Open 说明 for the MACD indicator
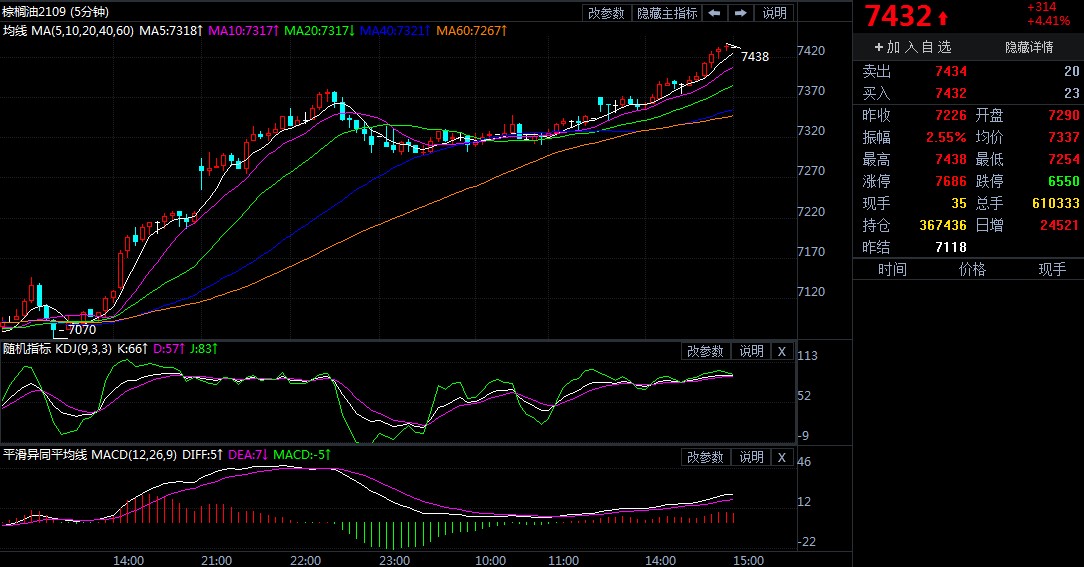Viewport: 1084px width, 567px height. coord(751,457)
